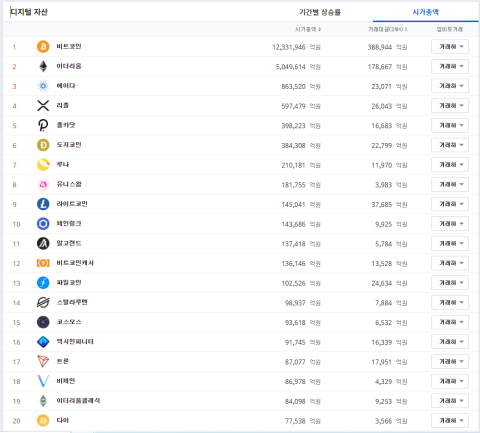Click the yellow Luna logo in row 7
The height and width of the screenshot is (433, 480).
click(x=43, y=165)
